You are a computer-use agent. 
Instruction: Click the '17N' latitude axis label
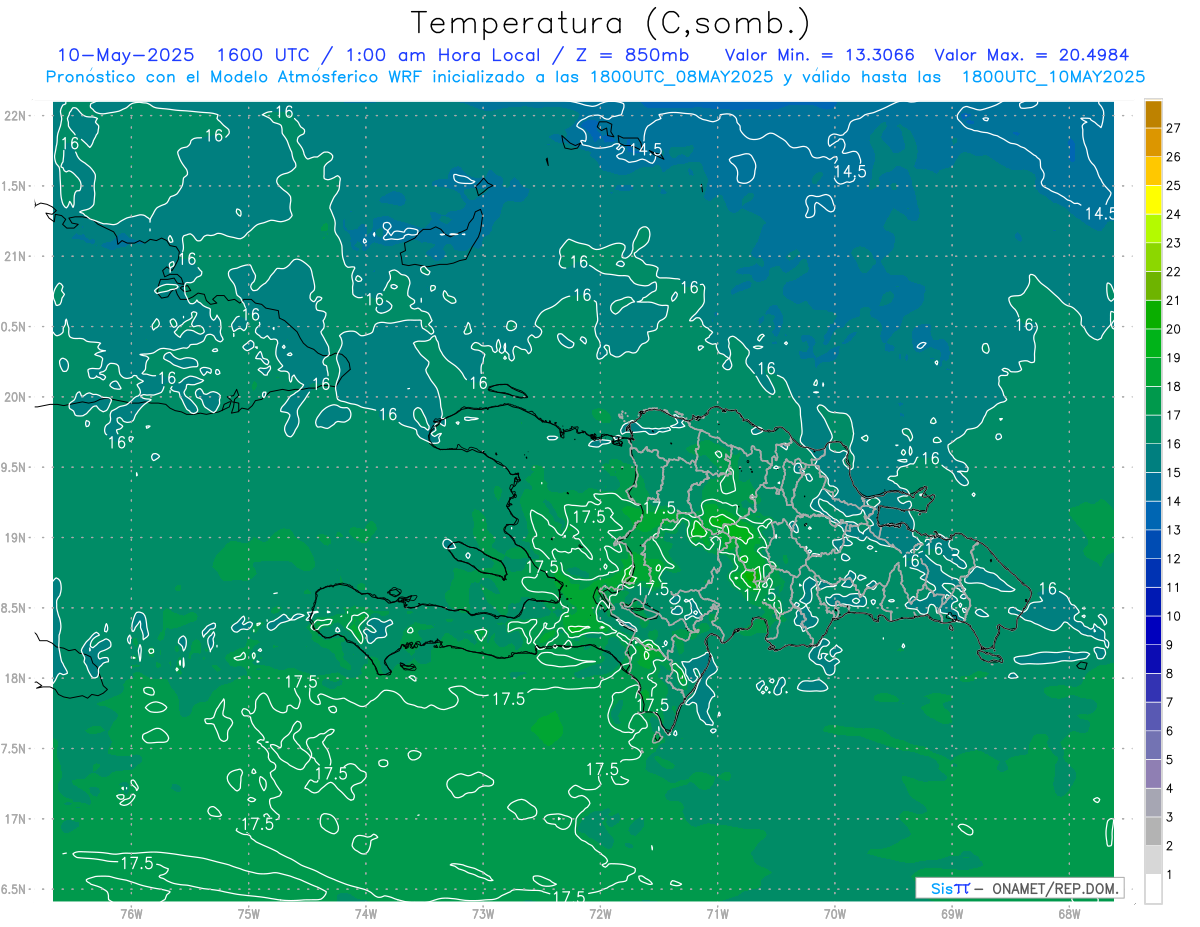(x=15, y=819)
